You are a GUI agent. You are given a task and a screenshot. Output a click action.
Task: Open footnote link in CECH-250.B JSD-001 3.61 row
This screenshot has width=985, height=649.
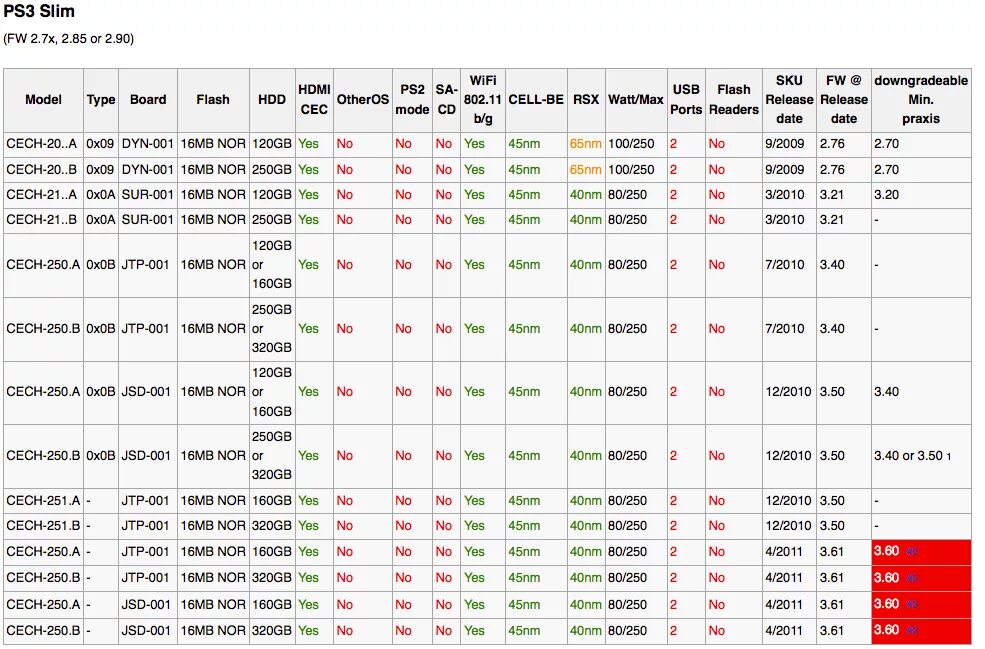912,630
